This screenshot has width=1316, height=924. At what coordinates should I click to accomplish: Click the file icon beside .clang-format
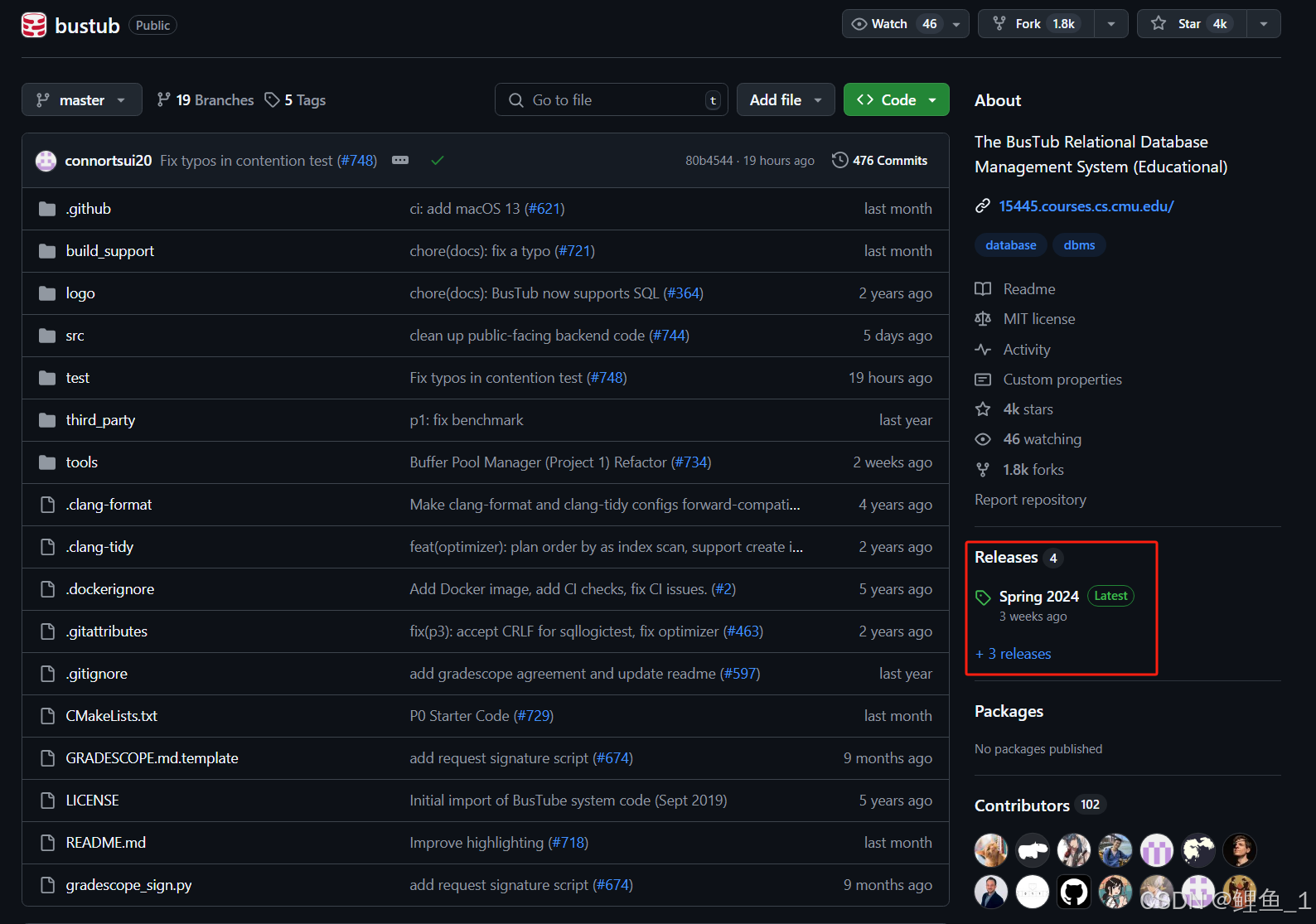pyautogui.click(x=47, y=505)
